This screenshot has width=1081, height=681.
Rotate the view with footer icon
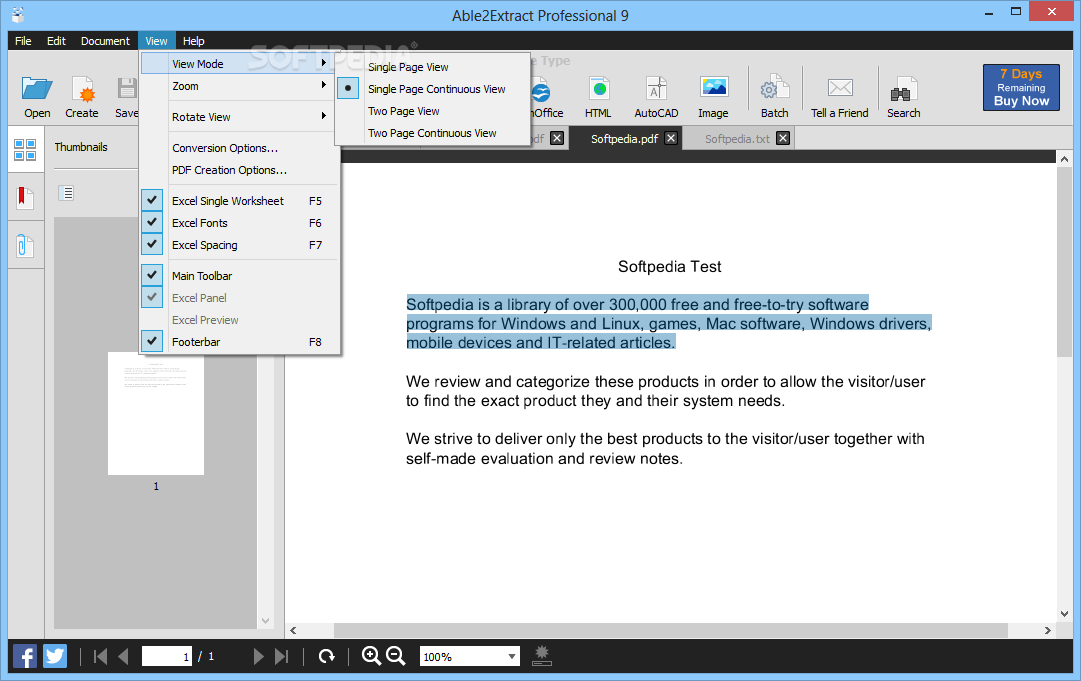[x=327, y=656]
